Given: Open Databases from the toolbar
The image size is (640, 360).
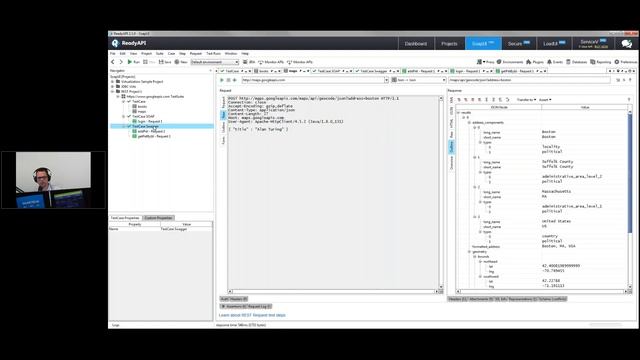Looking at the screenshot, I should (x=576, y=62).
